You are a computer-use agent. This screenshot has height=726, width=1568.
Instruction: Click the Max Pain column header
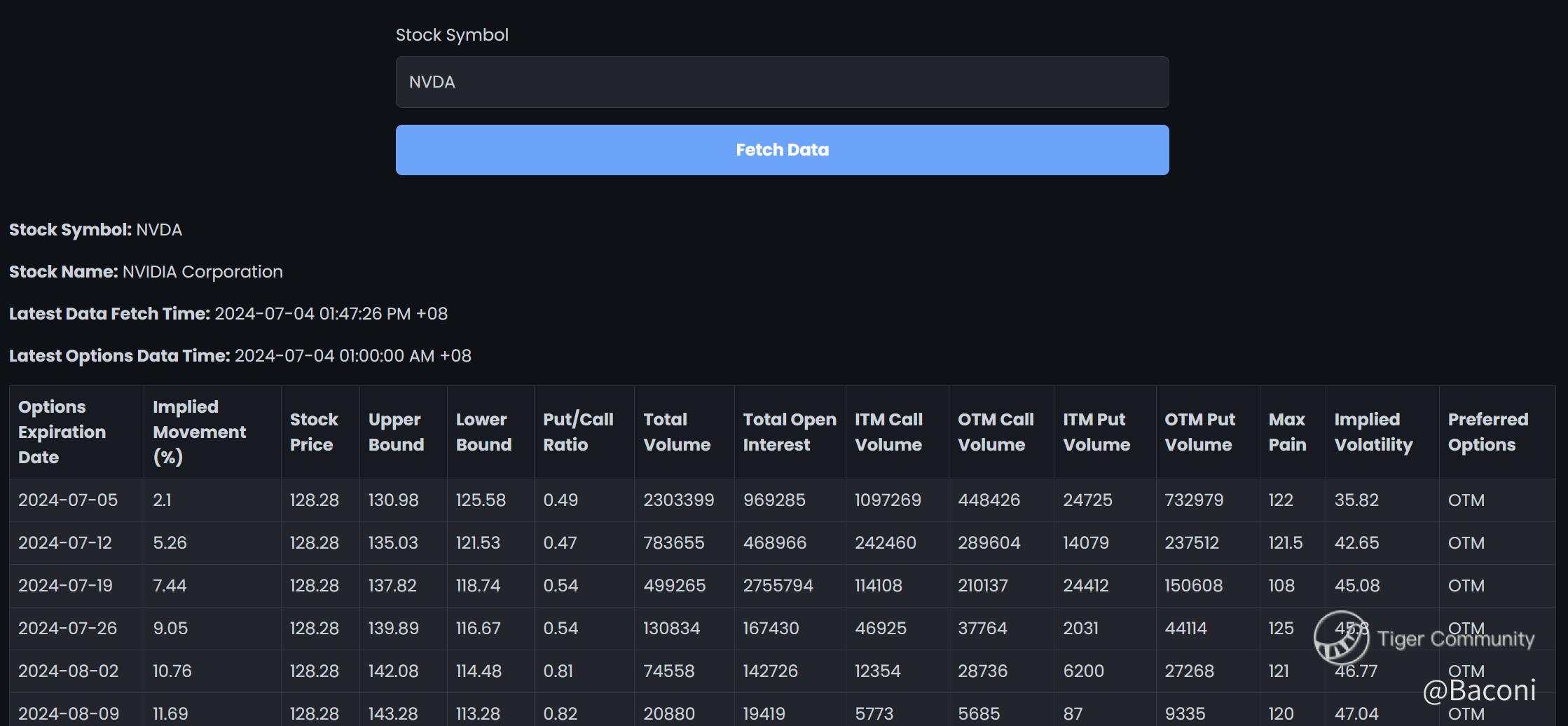coord(1287,432)
